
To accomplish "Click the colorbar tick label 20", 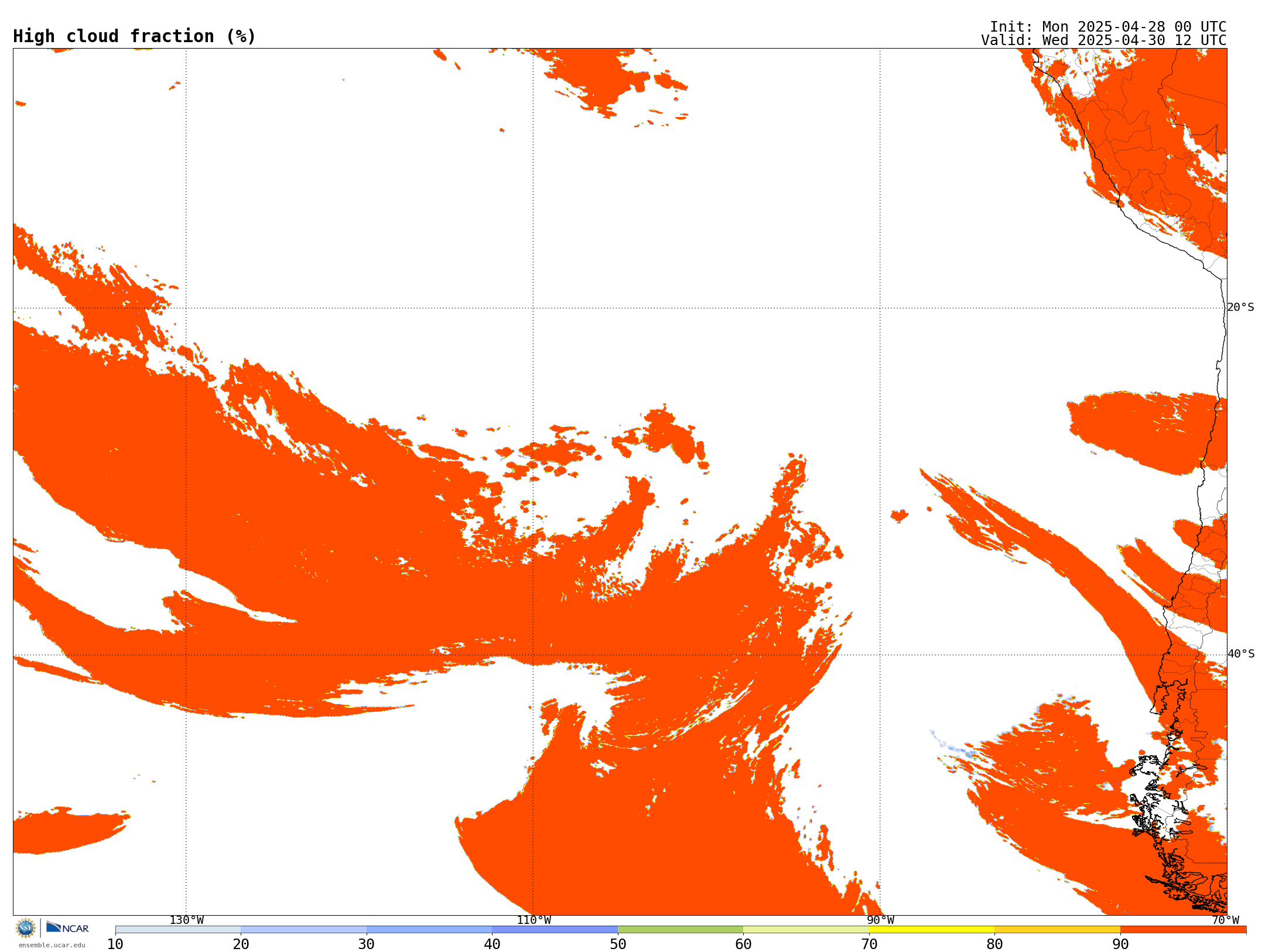I will (241, 944).
